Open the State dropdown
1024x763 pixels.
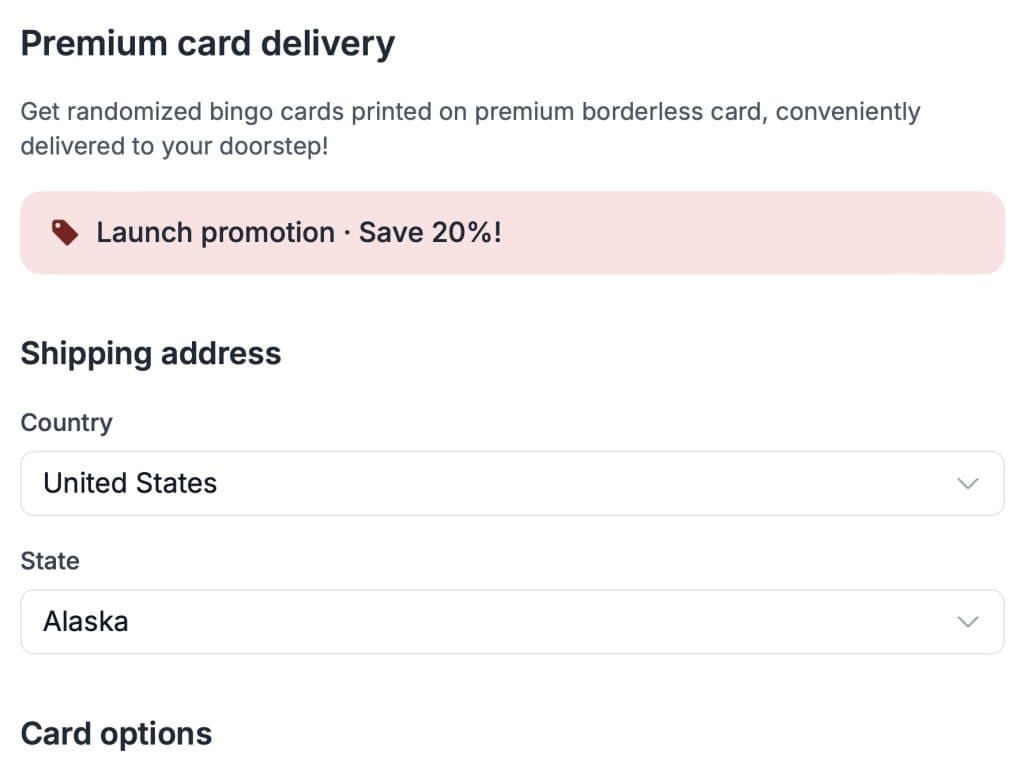(512, 621)
